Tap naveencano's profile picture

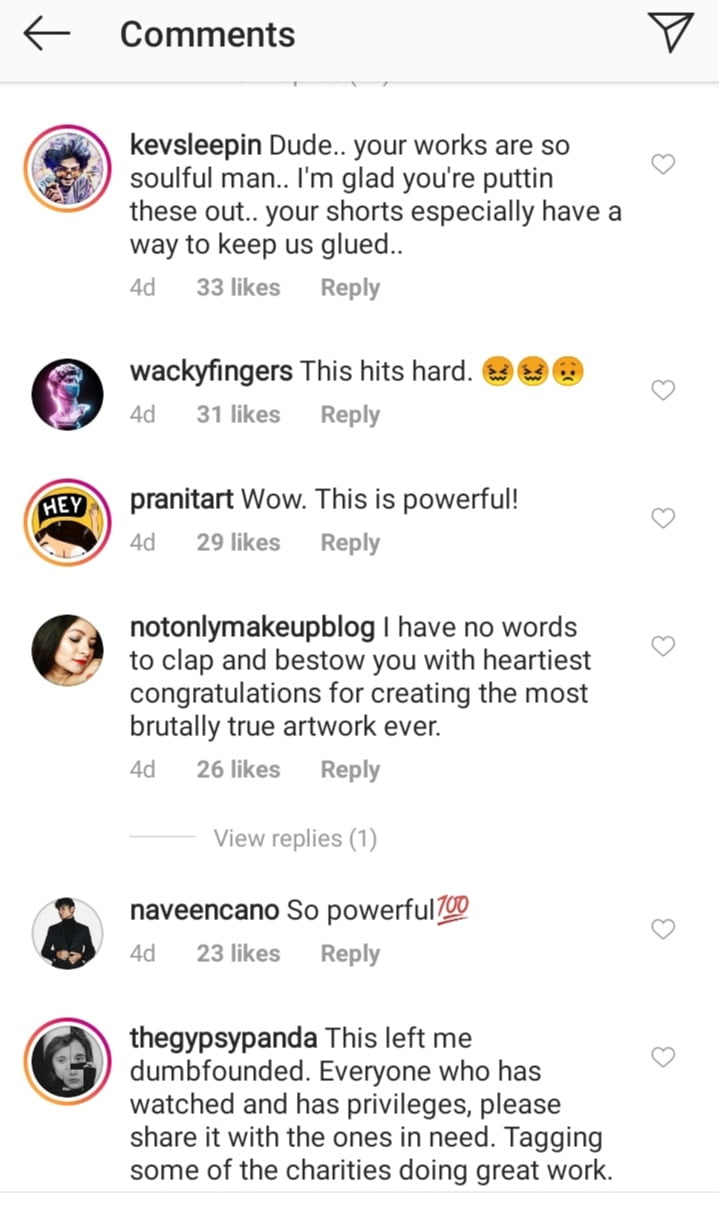[67, 933]
